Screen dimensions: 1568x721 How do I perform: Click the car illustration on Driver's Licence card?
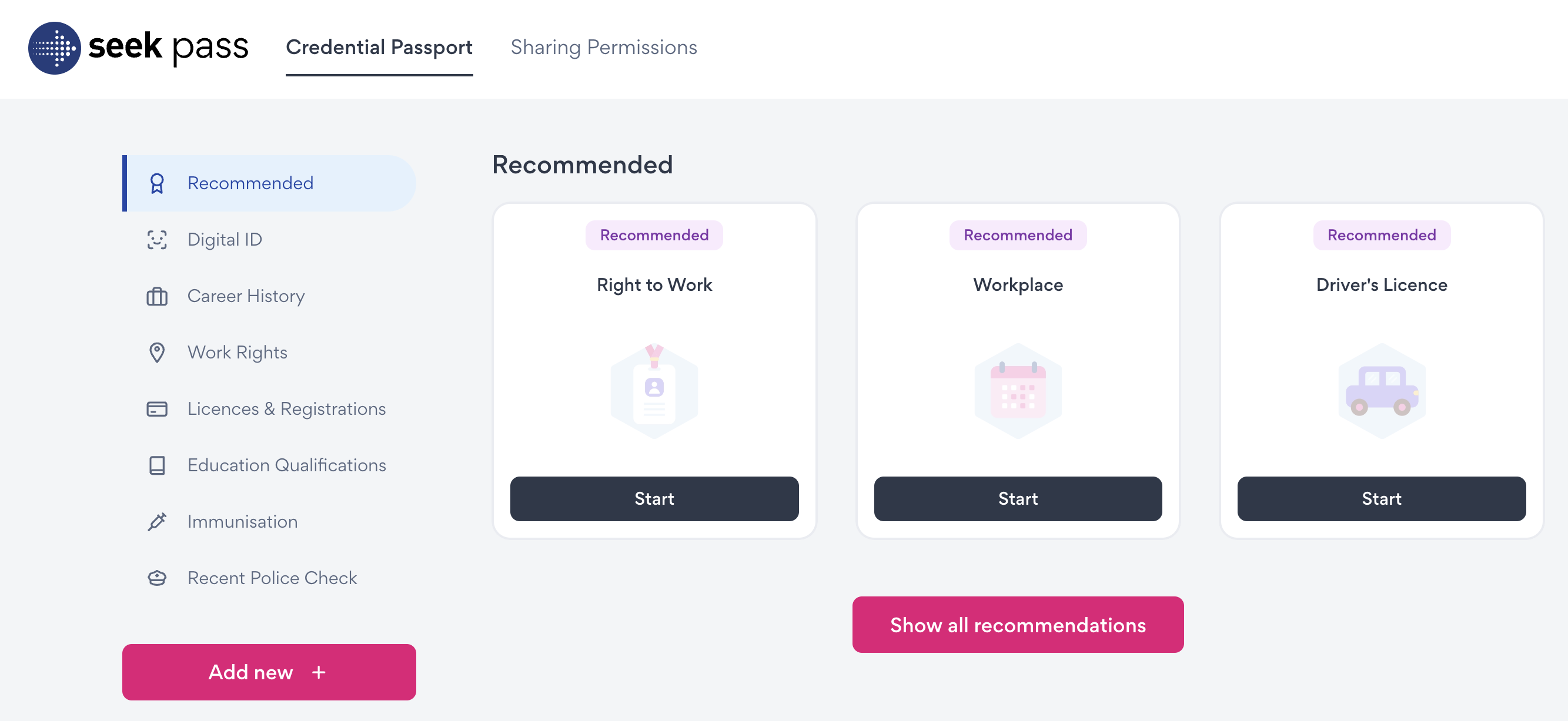(x=1380, y=391)
